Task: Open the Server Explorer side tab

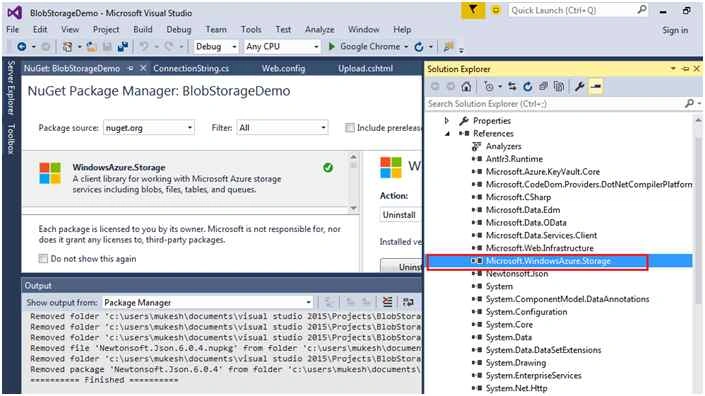Action: [x=11, y=88]
